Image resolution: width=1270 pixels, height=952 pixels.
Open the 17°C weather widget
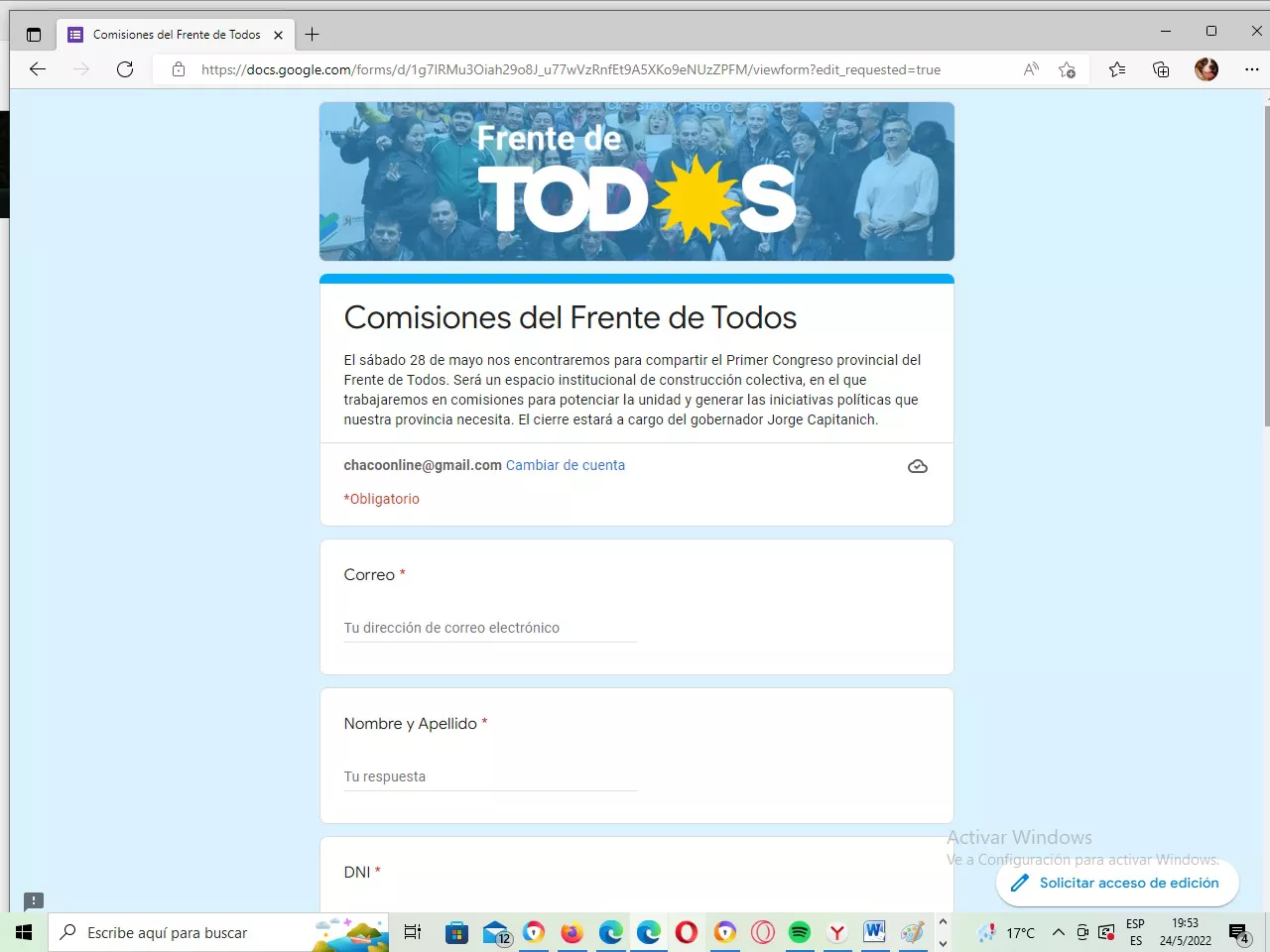[1007, 932]
